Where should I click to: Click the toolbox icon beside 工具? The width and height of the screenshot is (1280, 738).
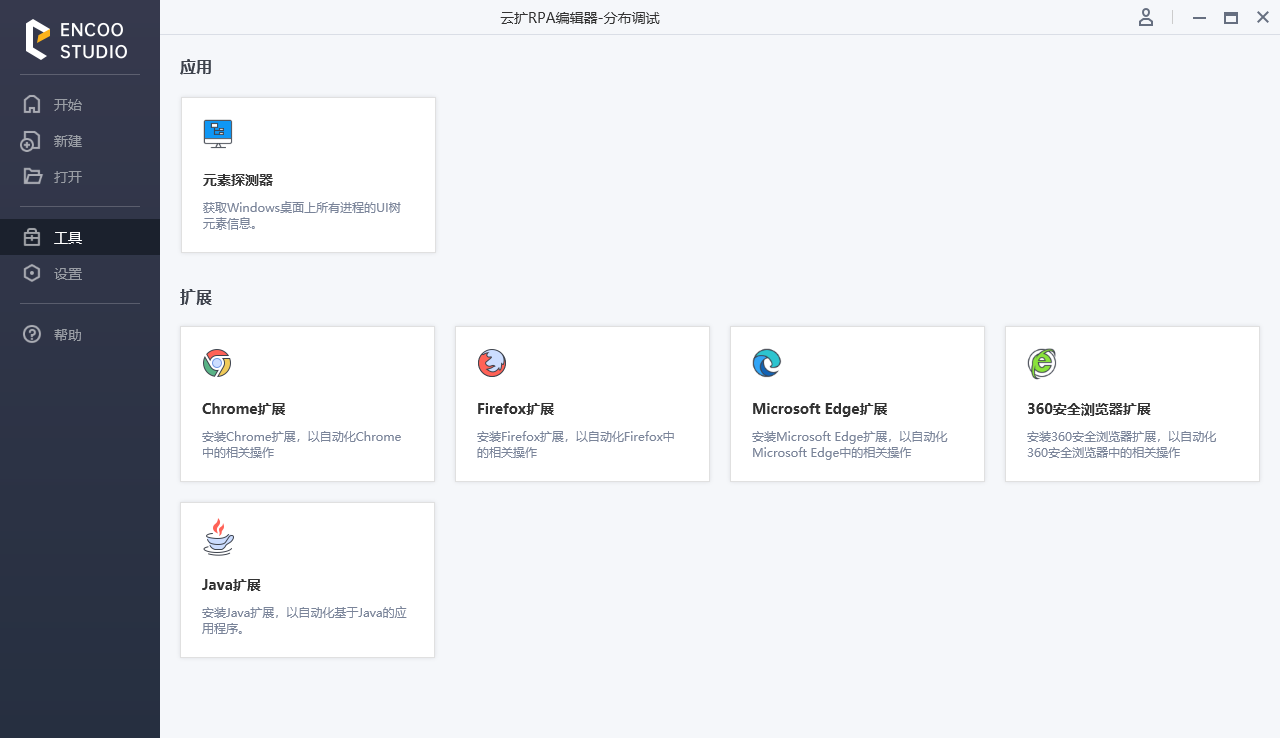tap(32, 238)
